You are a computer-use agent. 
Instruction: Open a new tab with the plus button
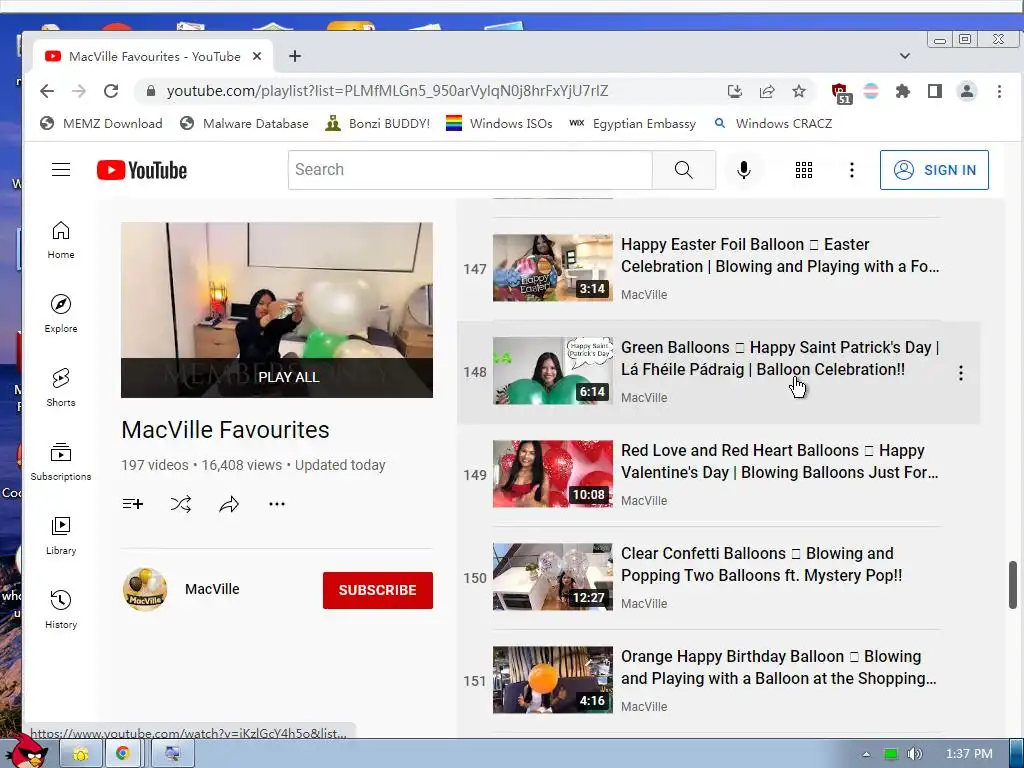click(x=295, y=56)
